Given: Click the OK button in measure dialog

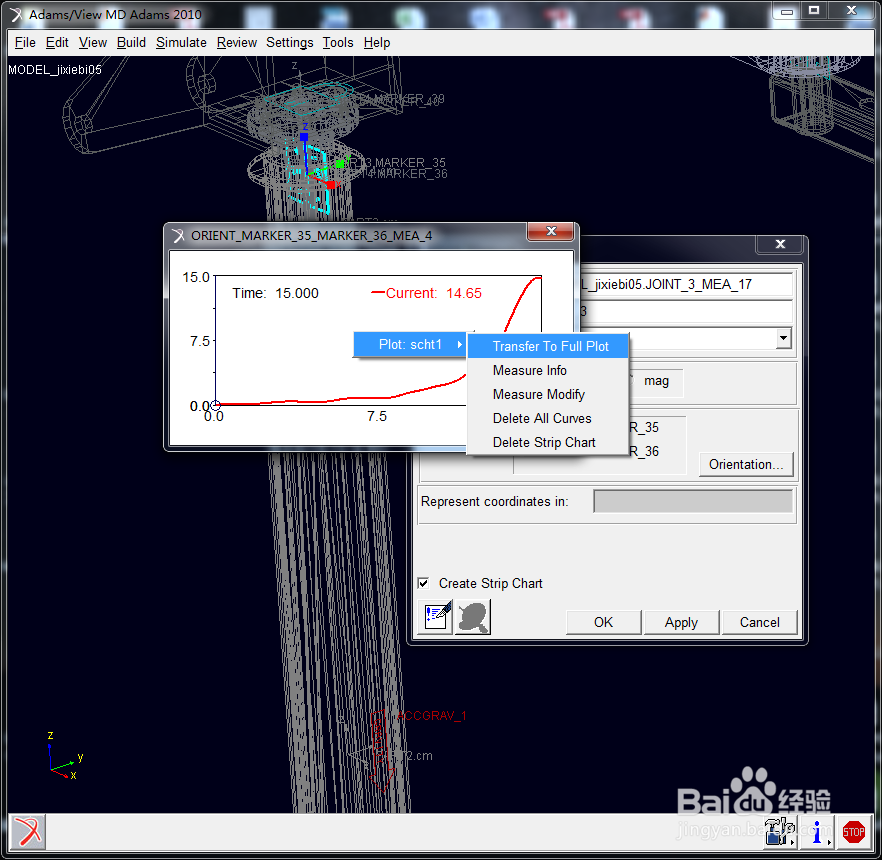Looking at the screenshot, I should click(x=603, y=622).
